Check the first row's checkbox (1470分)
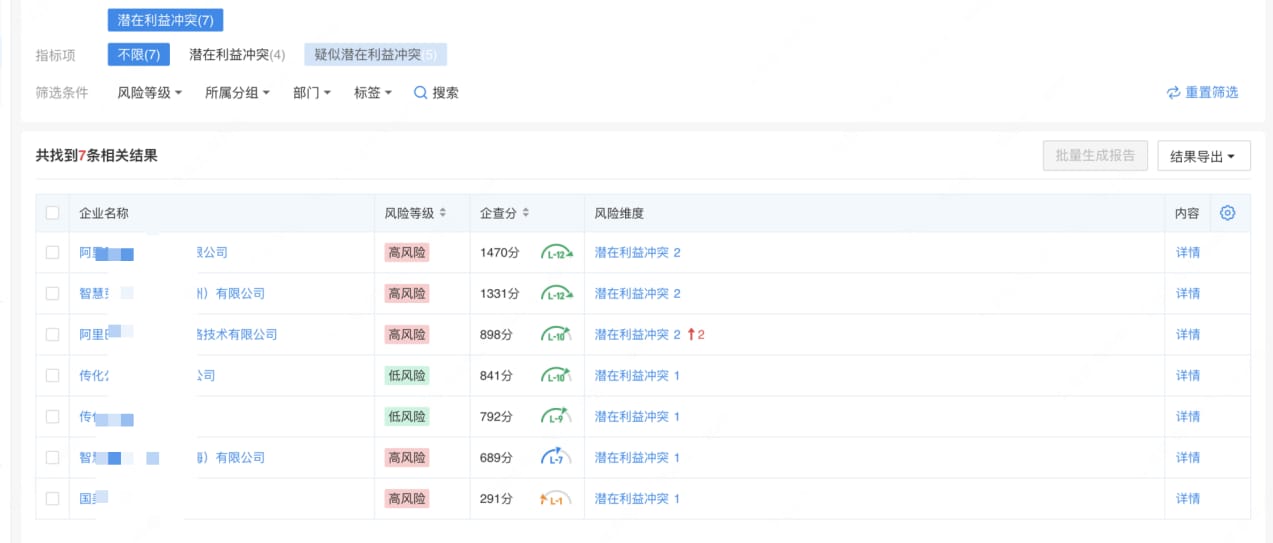 [x=53, y=253]
